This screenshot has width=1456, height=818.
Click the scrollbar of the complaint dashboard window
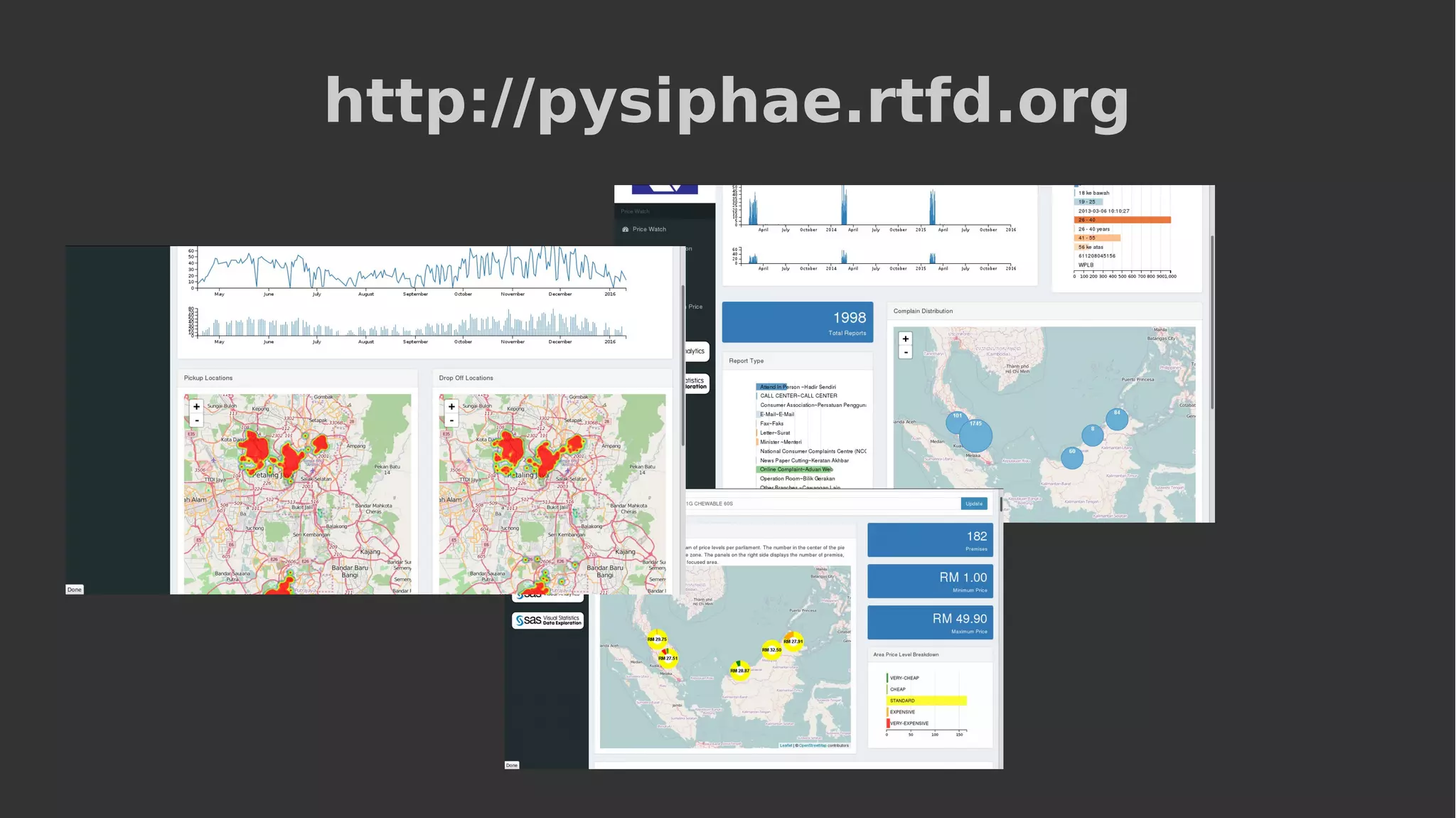1212,322
